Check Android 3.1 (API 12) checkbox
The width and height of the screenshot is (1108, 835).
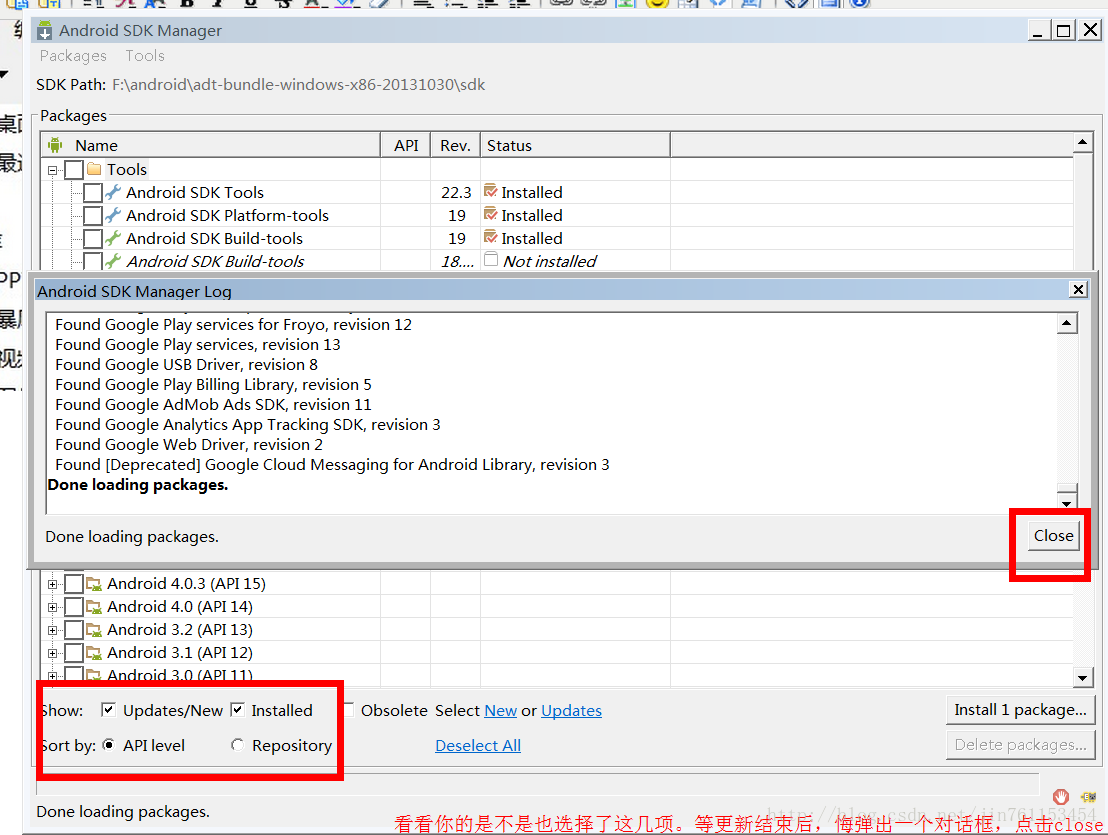click(x=74, y=653)
